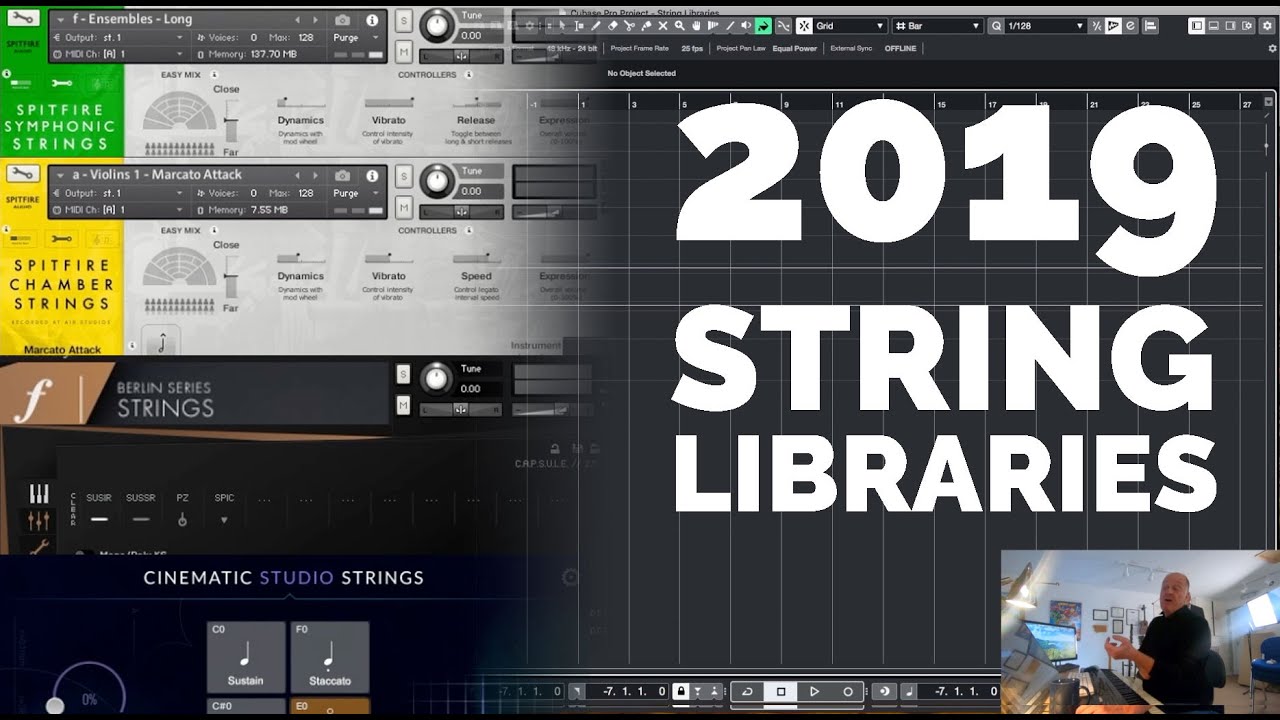1280x720 pixels.
Task: Mute the Berlin Series Strings instrument
Action: (403, 405)
